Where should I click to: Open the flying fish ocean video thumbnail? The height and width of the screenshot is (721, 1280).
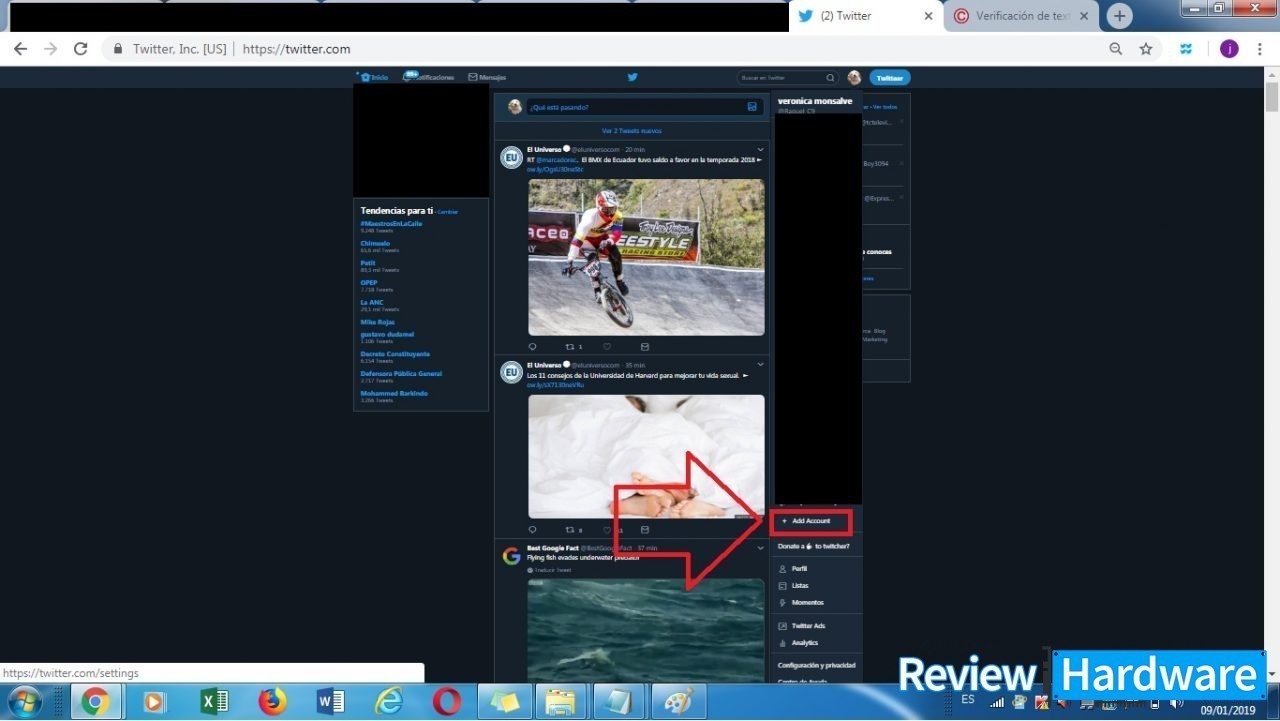pos(646,630)
